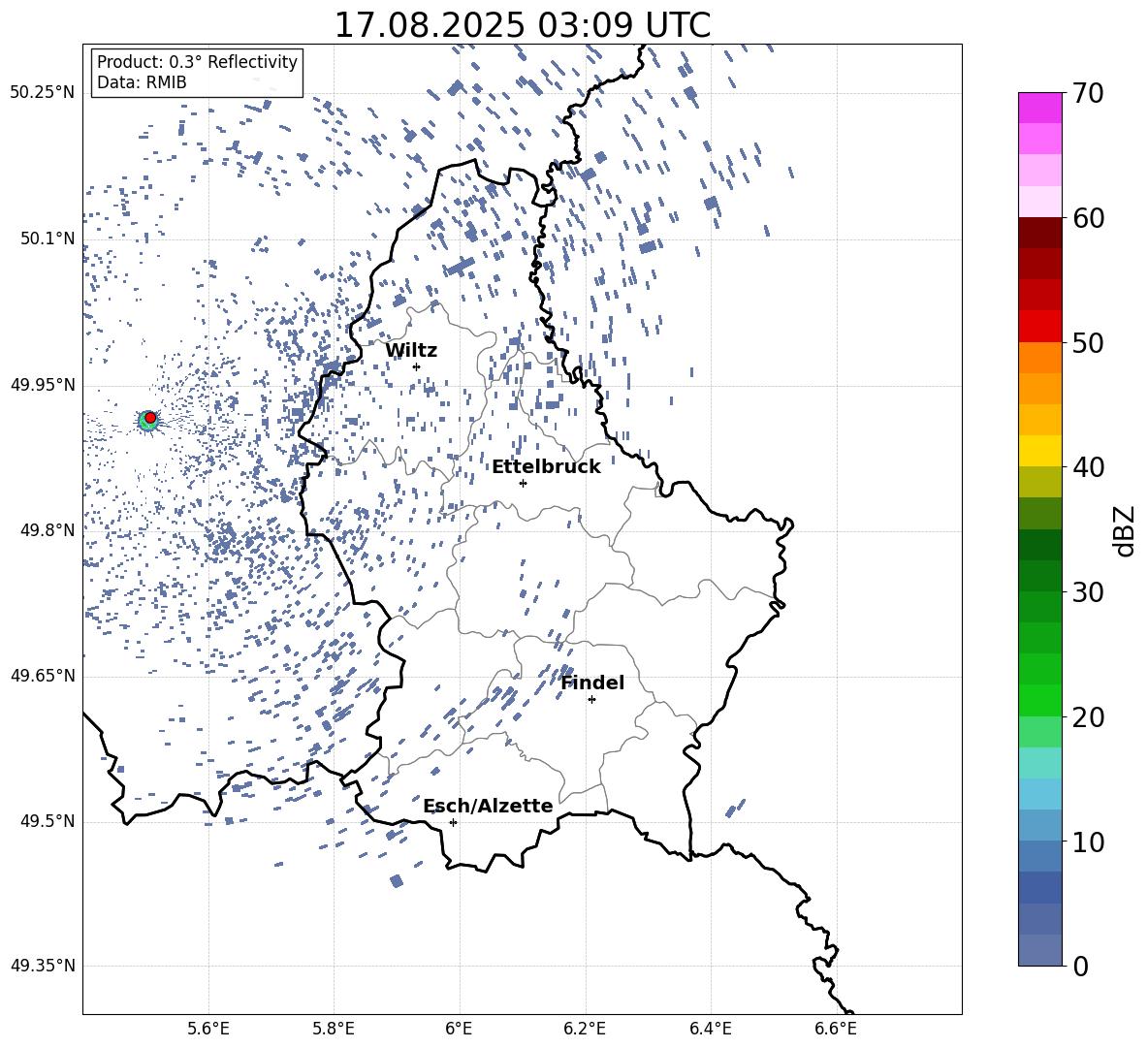This screenshot has width=1148, height=1048.
Task: Click the Wiltz station cross marker
Action: point(417,366)
